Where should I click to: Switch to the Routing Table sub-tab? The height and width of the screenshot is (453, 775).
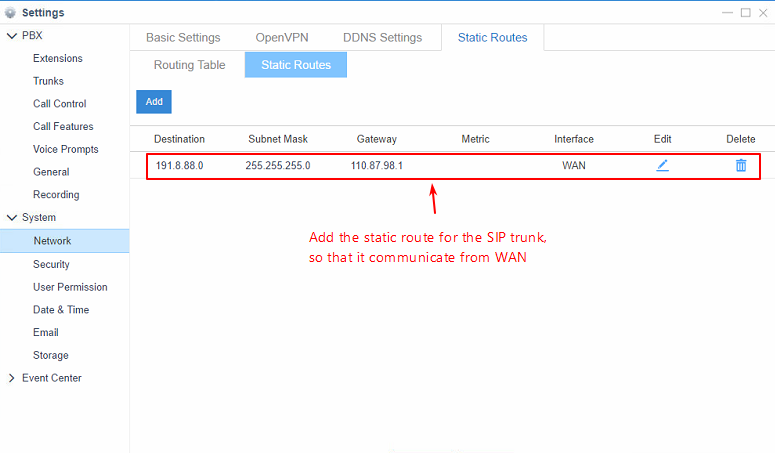189,65
